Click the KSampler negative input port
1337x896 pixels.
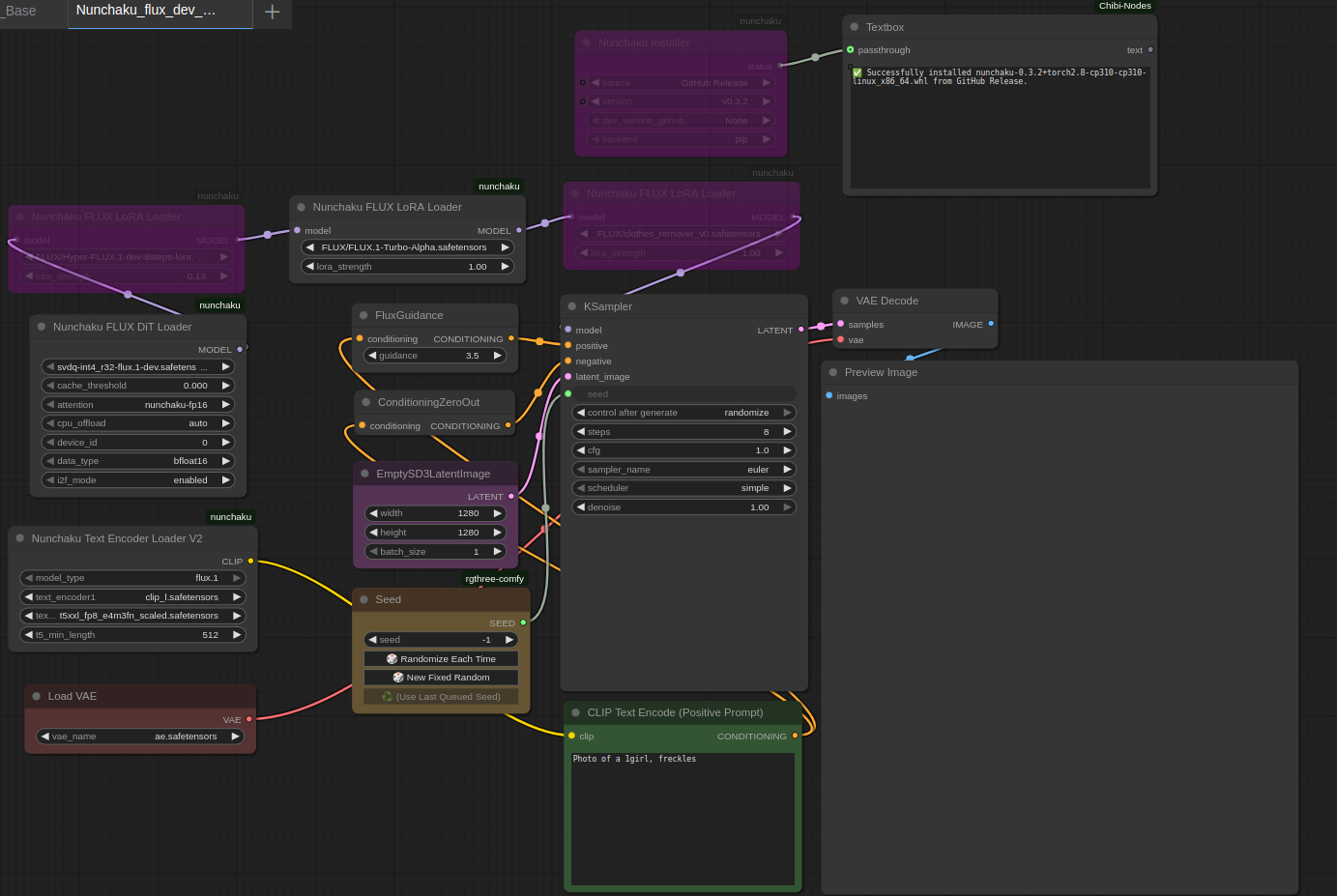pyautogui.click(x=567, y=361)
